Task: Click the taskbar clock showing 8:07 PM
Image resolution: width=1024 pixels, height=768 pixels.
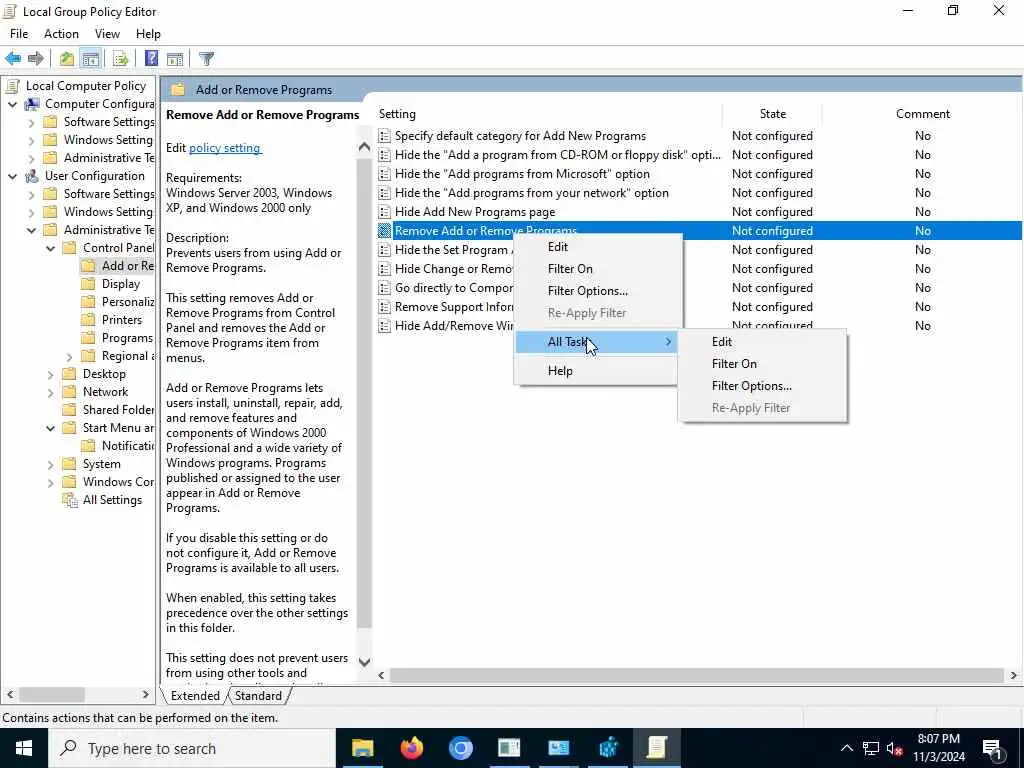Action: 938,748
